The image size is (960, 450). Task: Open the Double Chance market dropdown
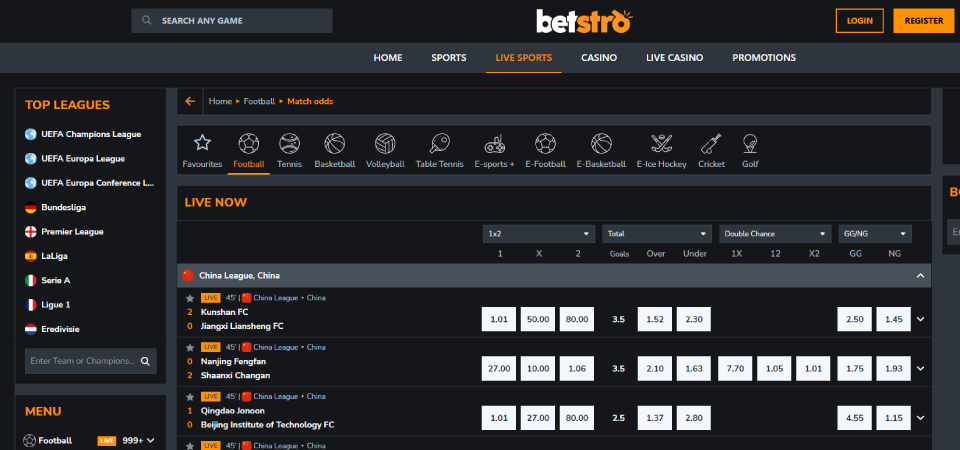[x=775, y=234]
